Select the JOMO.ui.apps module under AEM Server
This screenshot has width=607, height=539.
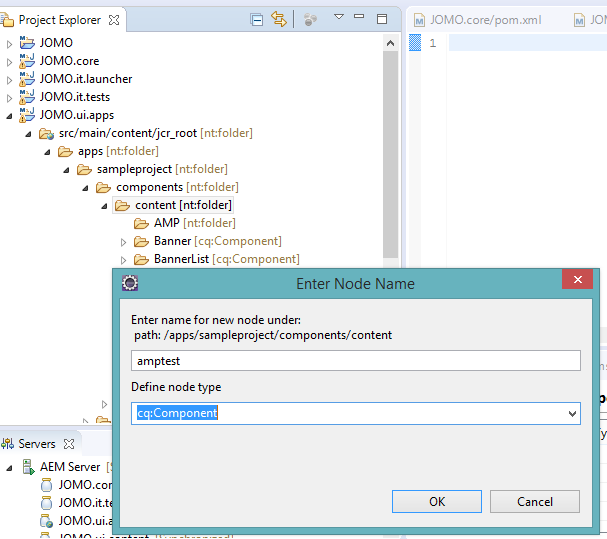click(x=77, y=521)
